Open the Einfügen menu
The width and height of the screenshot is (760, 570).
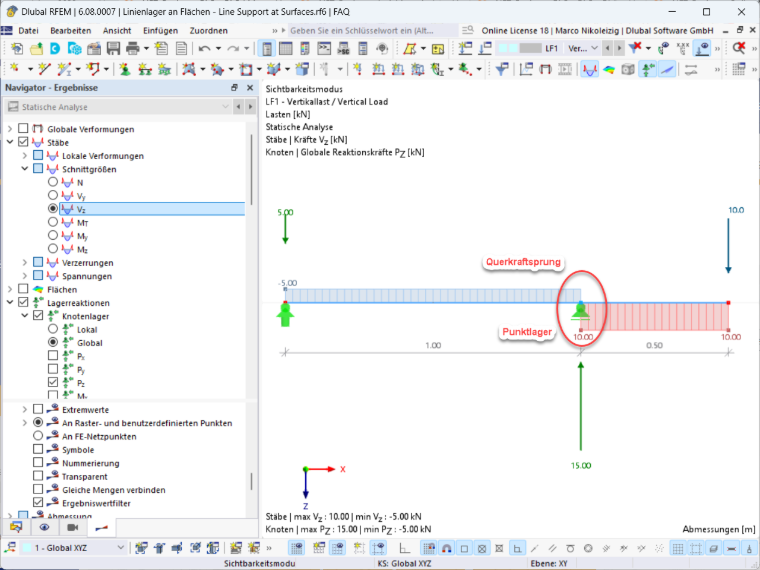tap(160, 31)
